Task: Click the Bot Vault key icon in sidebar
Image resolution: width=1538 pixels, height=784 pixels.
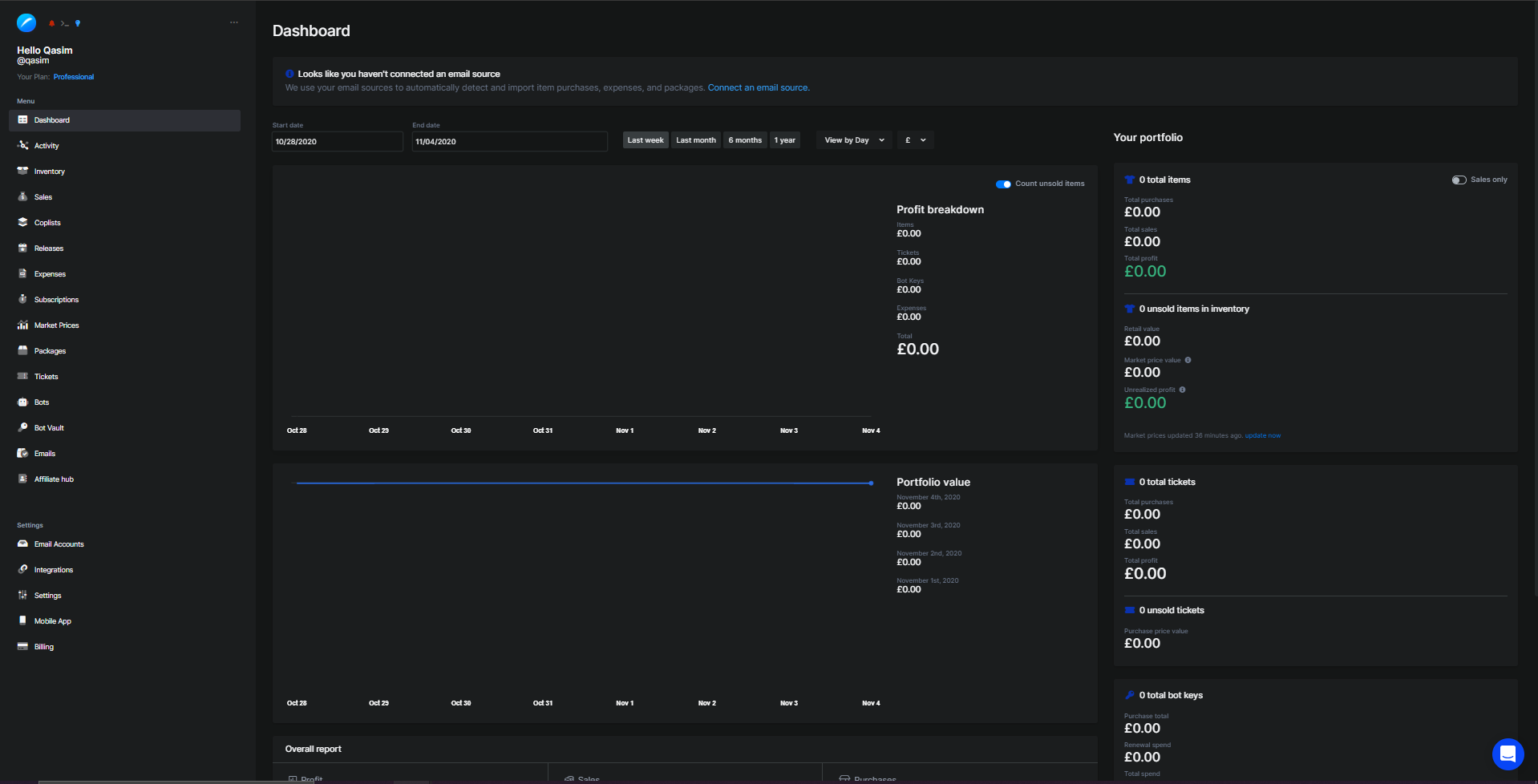Action: pyautogui.click(x=22, y=428)
